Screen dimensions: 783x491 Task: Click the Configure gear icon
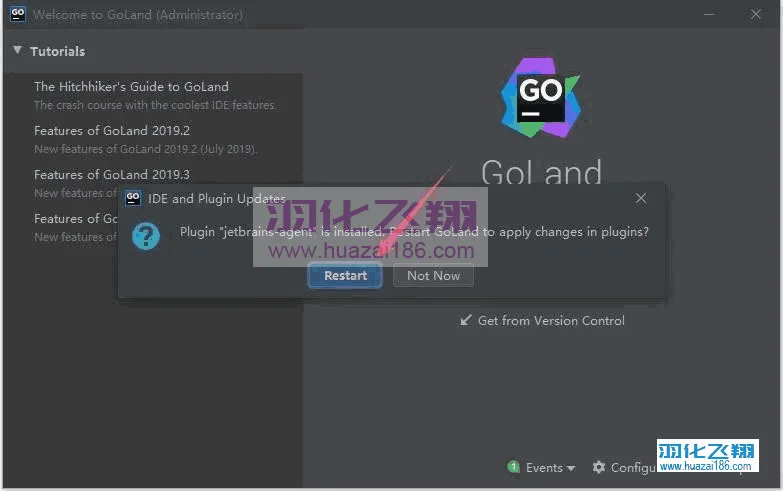(599, 468)
